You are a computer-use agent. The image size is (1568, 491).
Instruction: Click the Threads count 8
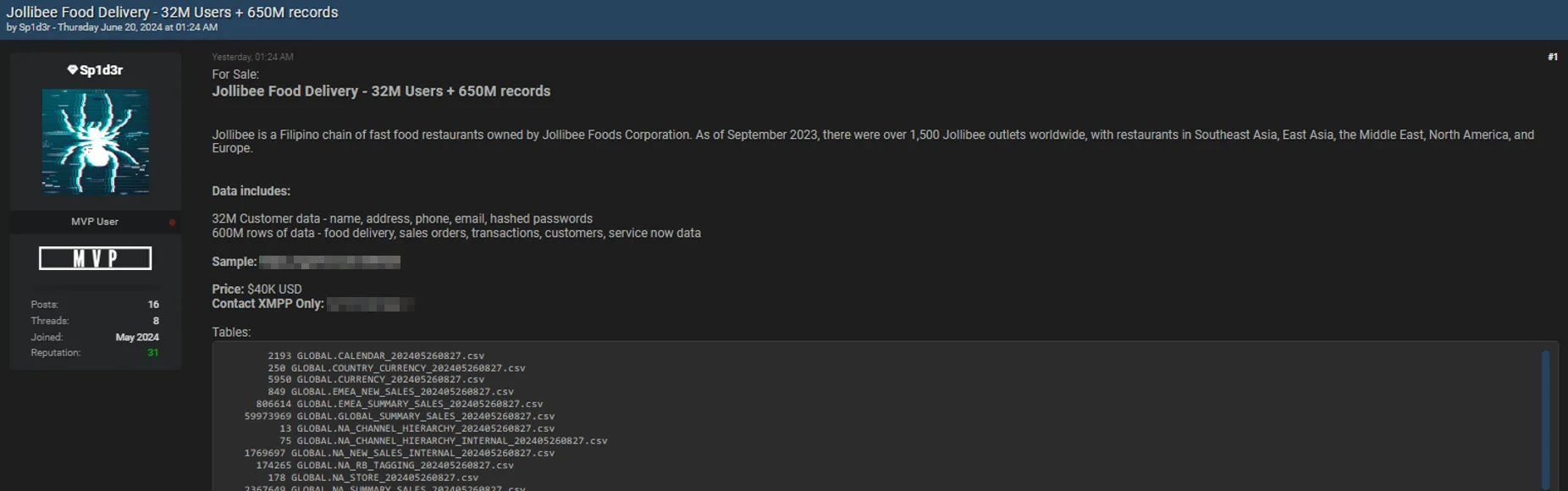tap(156, 321)
